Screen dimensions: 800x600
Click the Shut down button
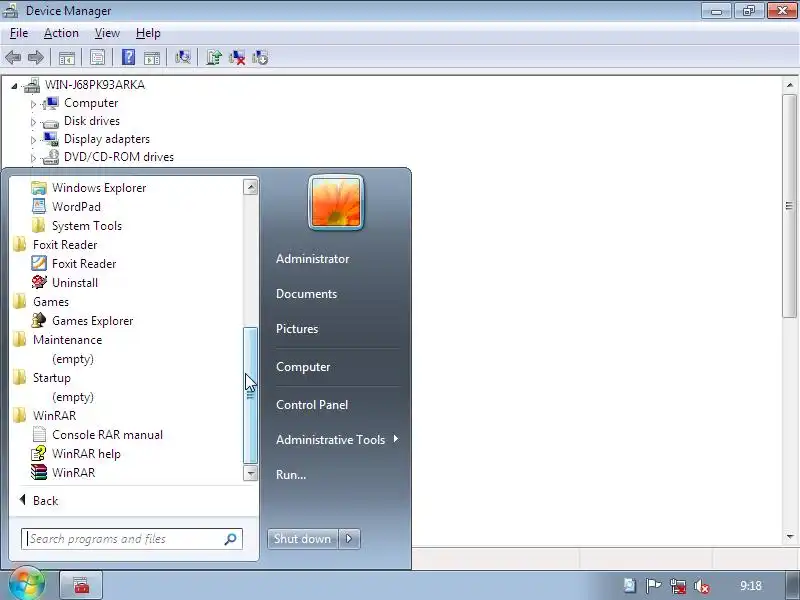(303, 539)
